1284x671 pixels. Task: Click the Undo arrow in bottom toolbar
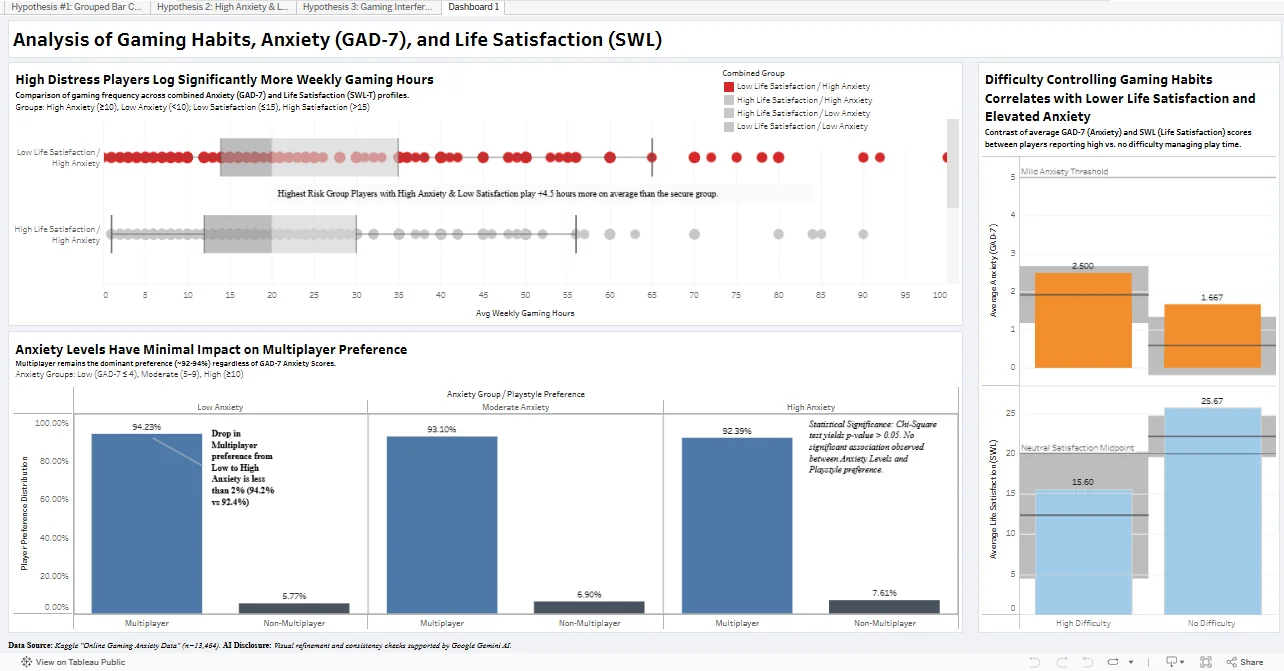(x=1035, y=662)
